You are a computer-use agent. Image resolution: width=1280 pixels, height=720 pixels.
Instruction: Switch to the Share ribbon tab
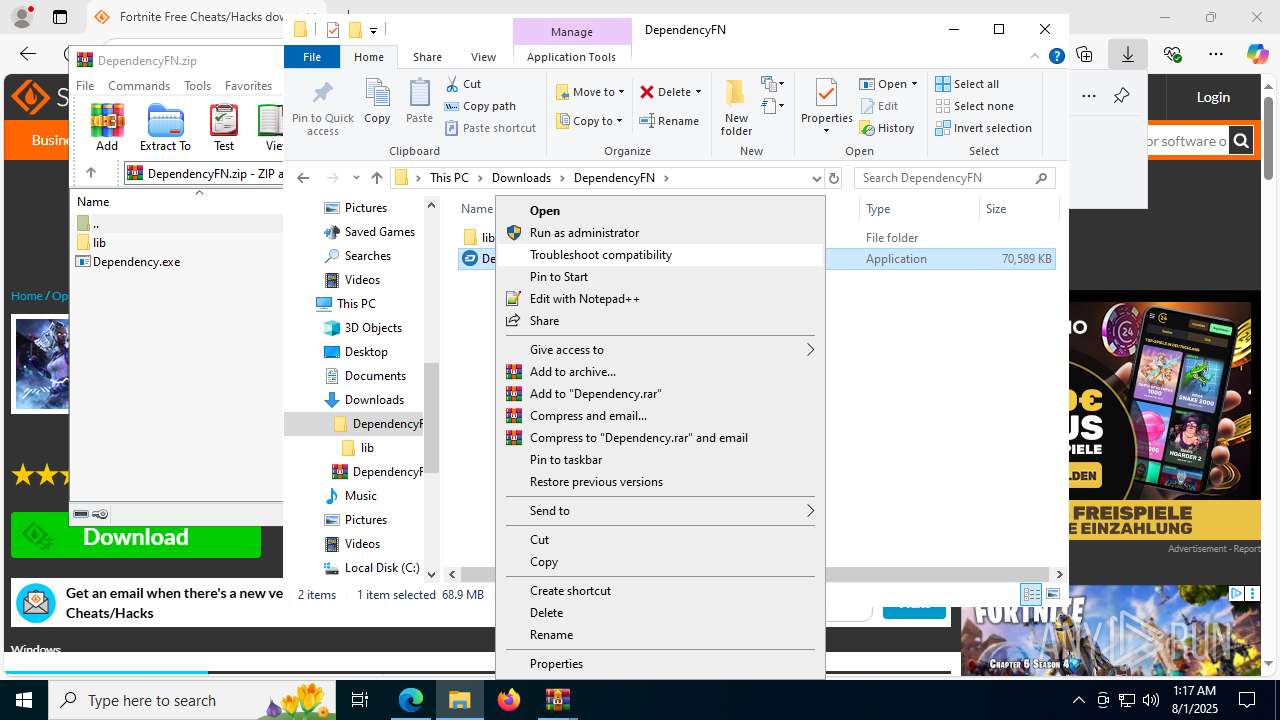pyautogui.click(x=427, y=57)
